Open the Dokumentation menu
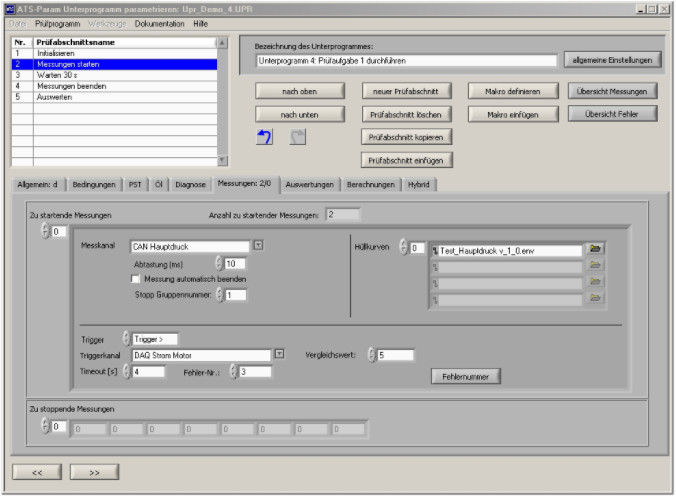 pyautogui.click(x=160, y=24)
